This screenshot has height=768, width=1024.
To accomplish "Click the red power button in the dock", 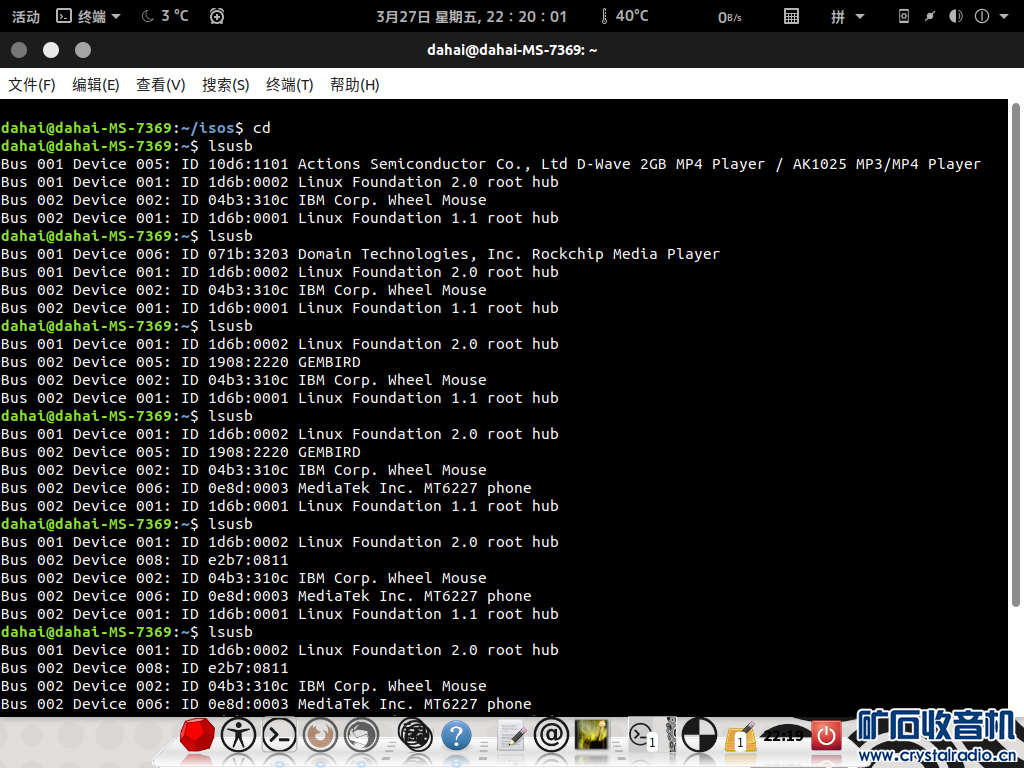I will 826,735.
